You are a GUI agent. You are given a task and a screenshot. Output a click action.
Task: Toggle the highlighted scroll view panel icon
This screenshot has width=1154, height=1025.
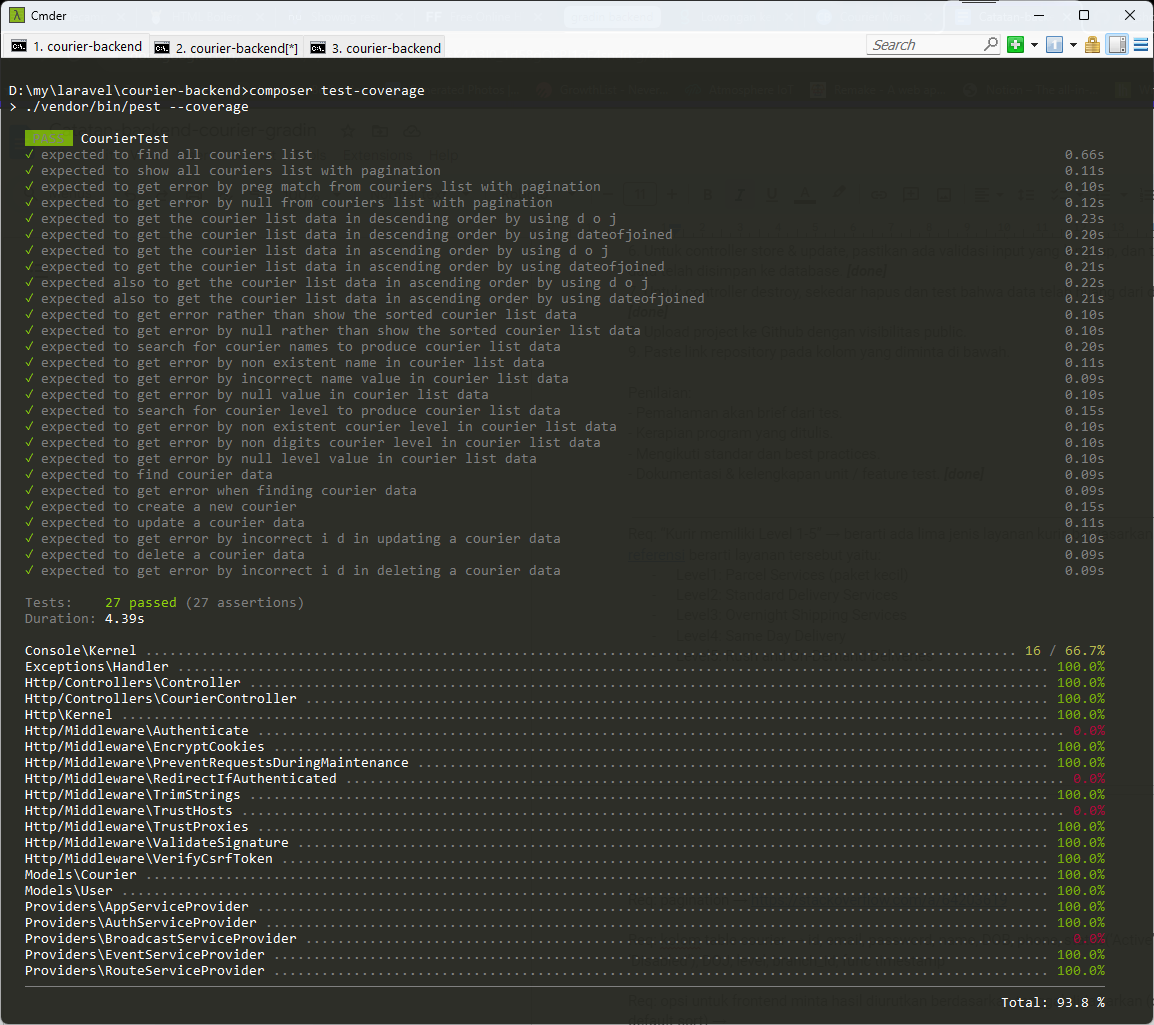1117,45
